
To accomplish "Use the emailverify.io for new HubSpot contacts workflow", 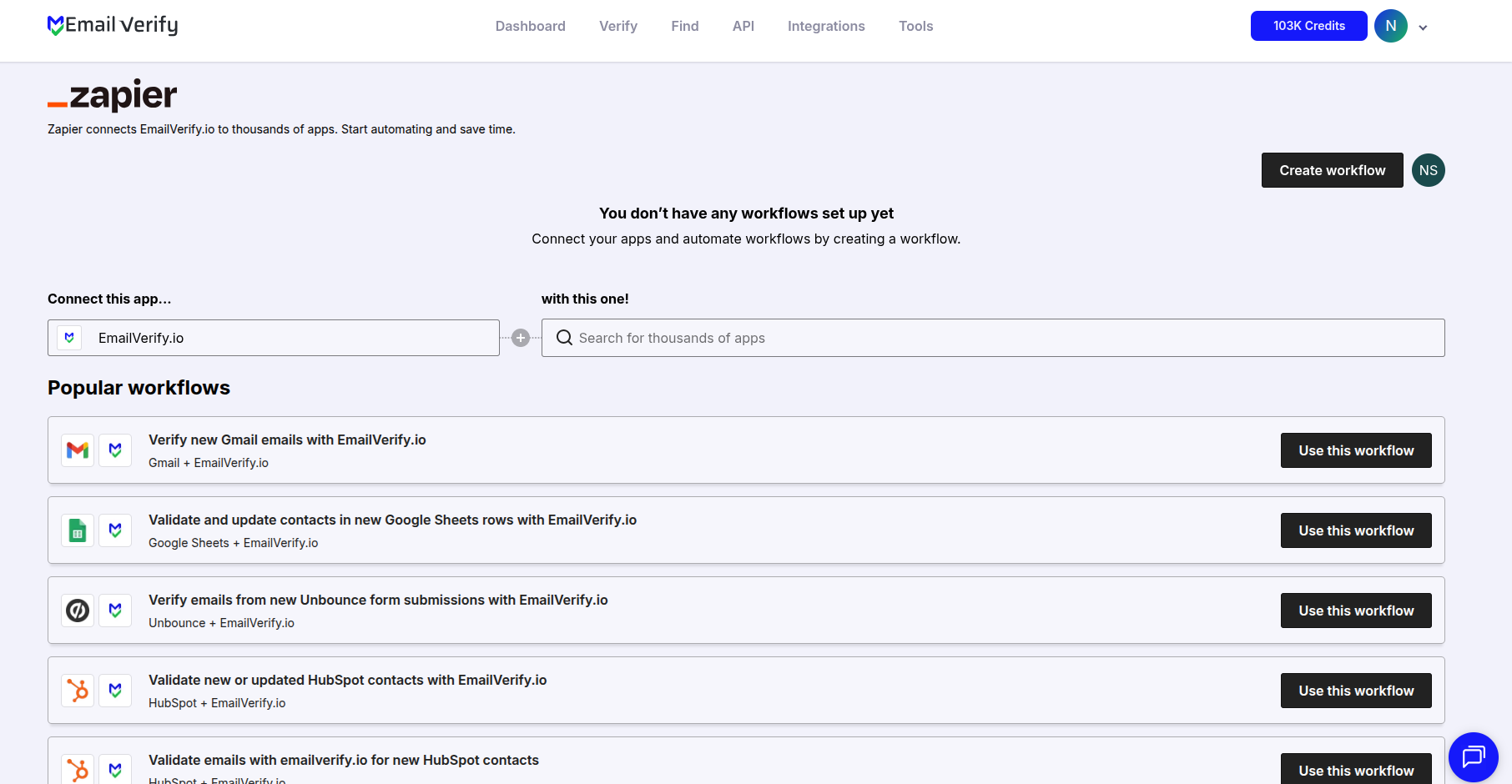I will pyautogui.click(x=1356, y=769).
